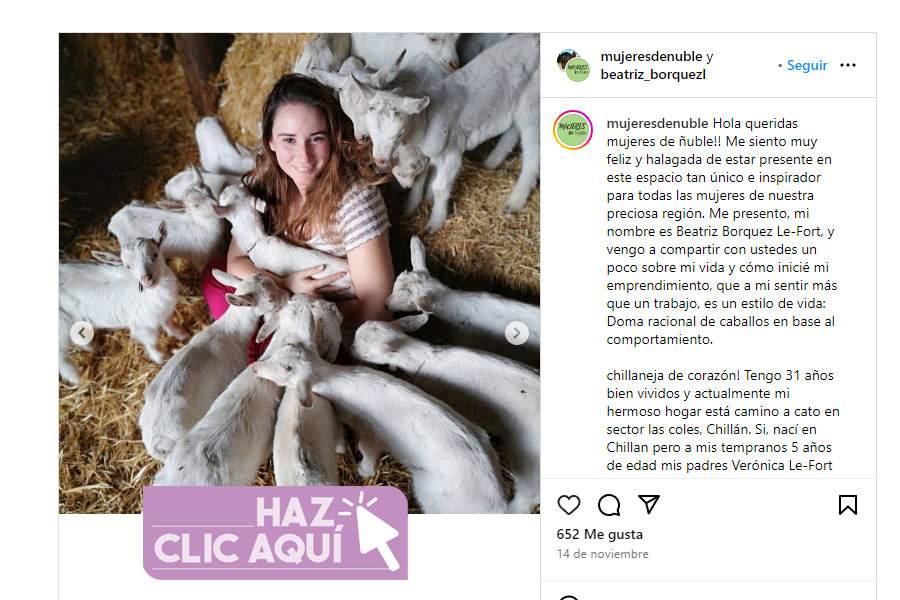
Task: Open the 14 de noviembre date link
Action: 602,554
